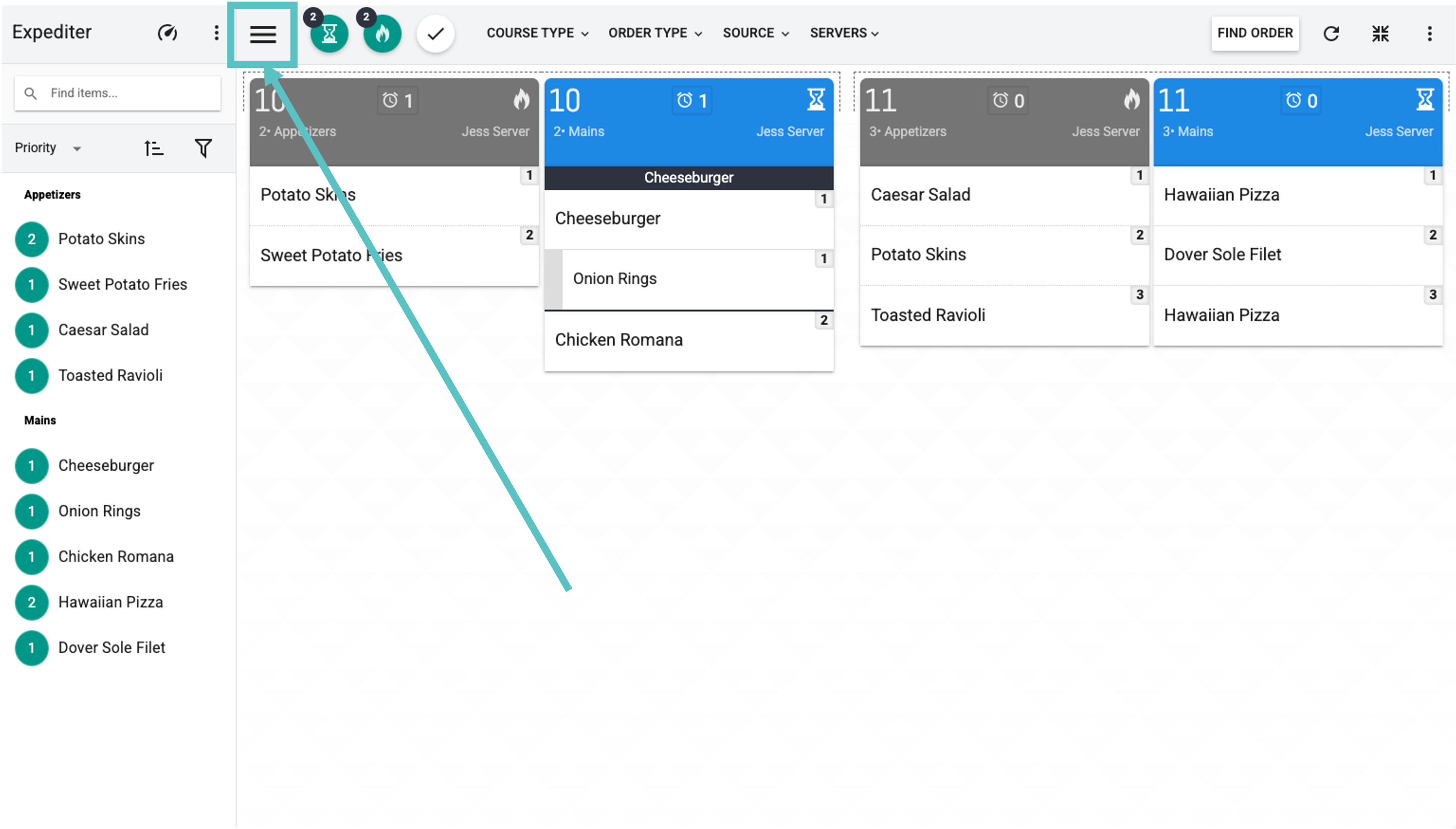This screenshot has height=829, width=1456.
Task: Toggle the hourglass waiting orders filter
Action: pyautogui.click(x=329, y=35)
